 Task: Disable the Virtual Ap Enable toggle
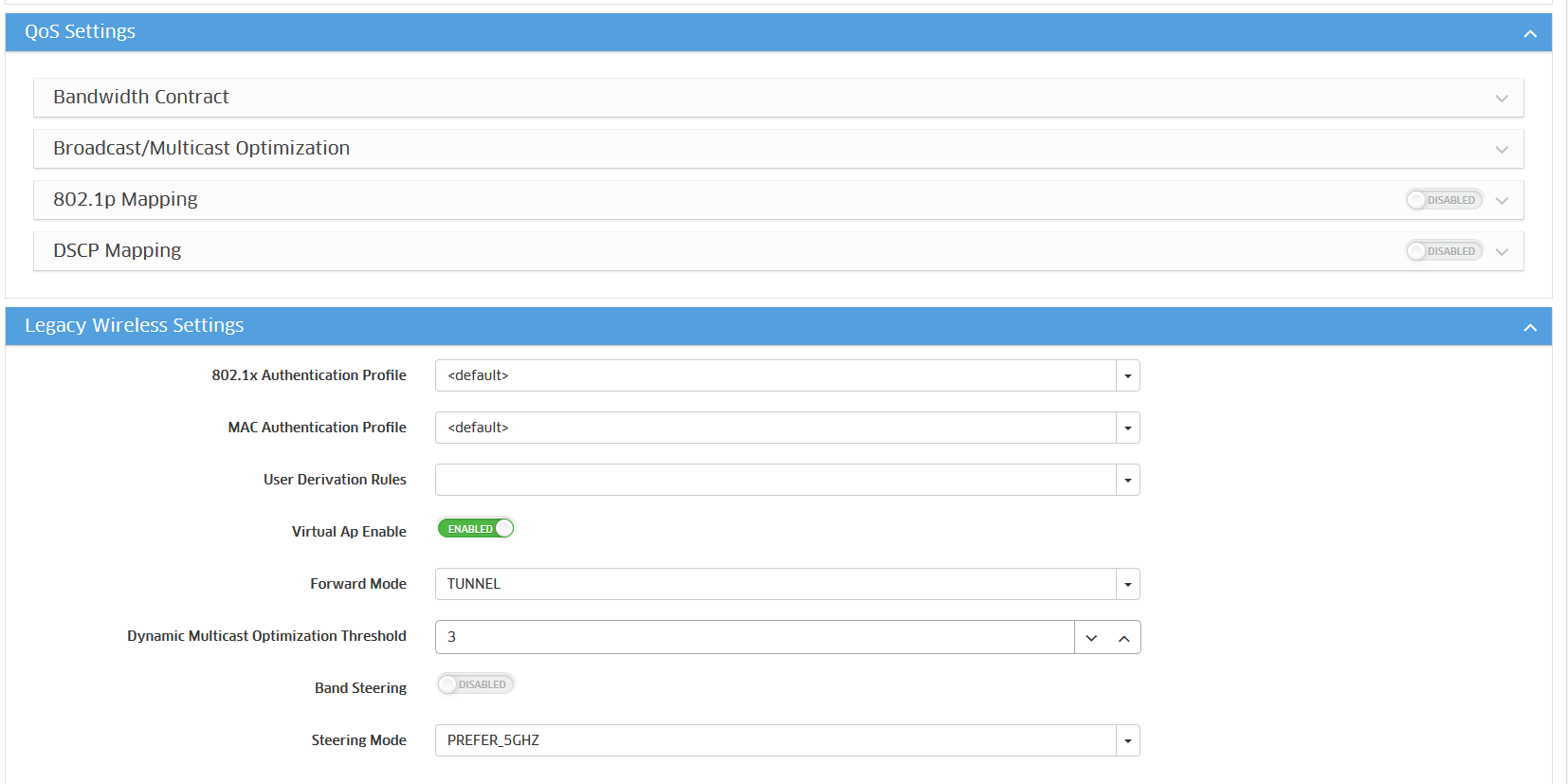(x=476, y=529)
